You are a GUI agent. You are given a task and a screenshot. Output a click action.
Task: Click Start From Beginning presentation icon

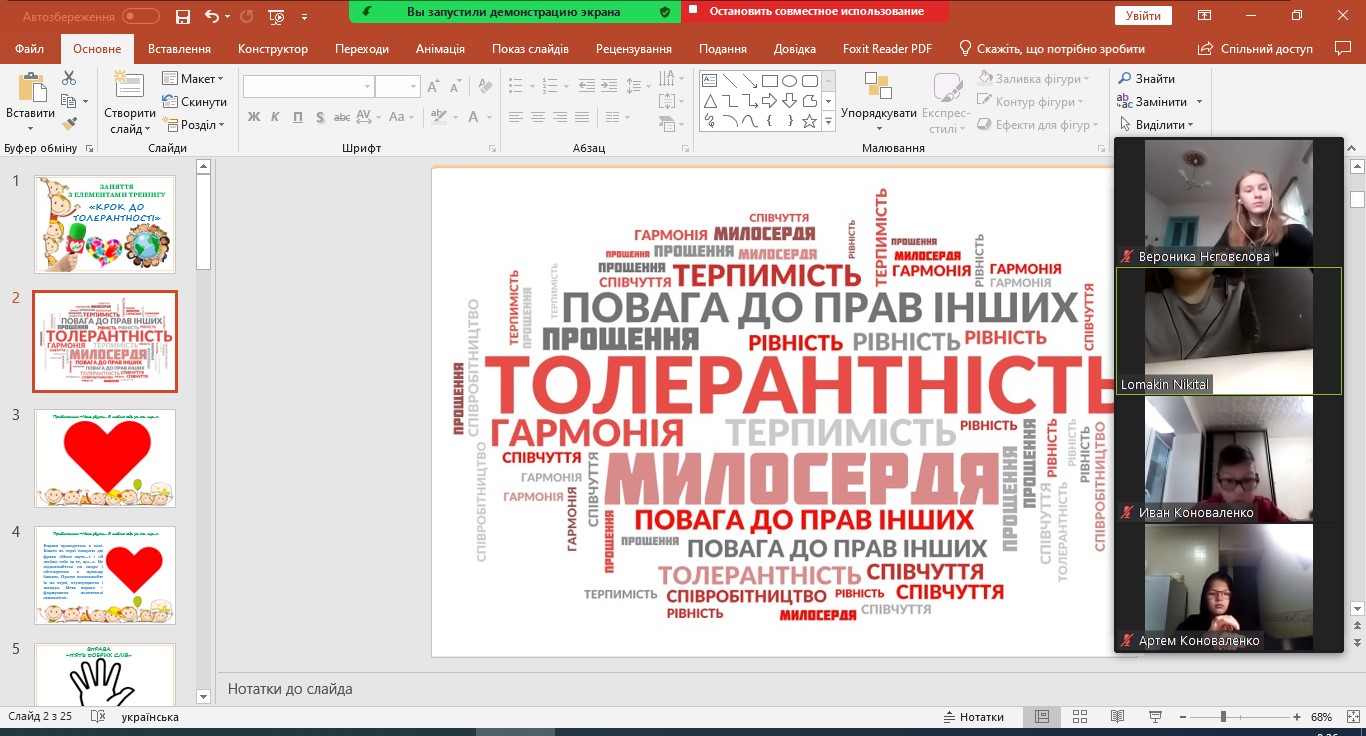(277, 17)
